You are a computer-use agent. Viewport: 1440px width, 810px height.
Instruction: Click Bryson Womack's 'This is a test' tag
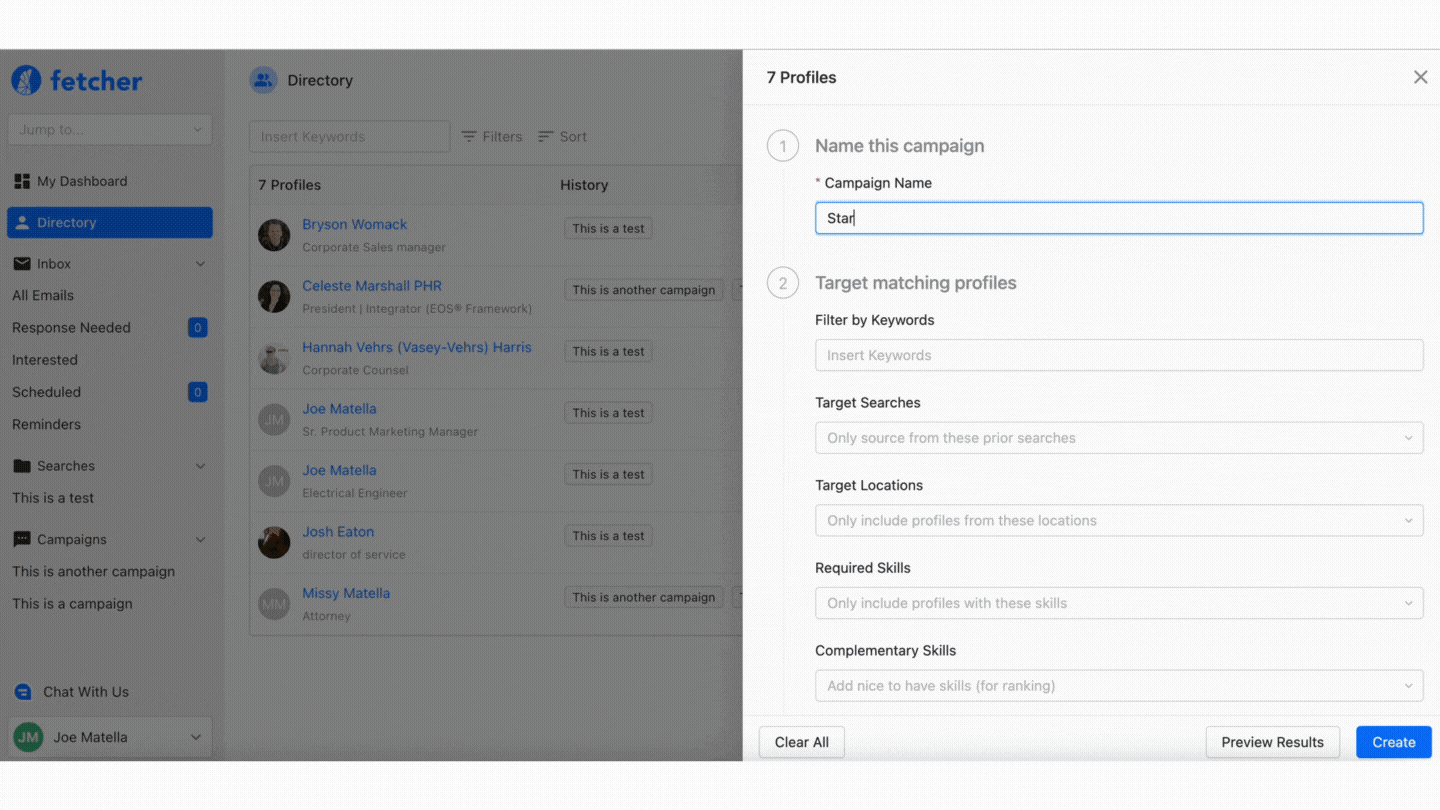point(608,228)
